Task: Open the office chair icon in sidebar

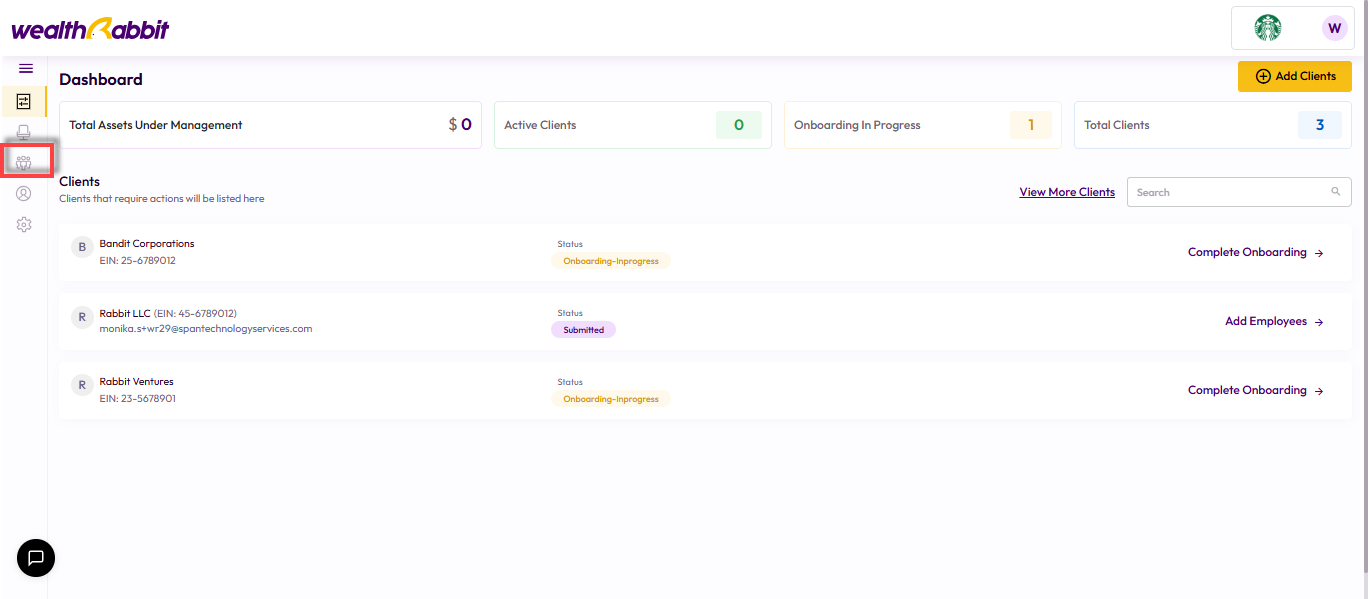Action: (24, 132)
